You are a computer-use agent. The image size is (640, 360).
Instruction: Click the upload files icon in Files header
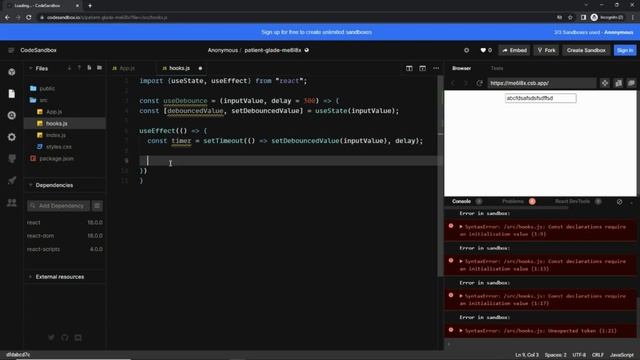(79, 68)
